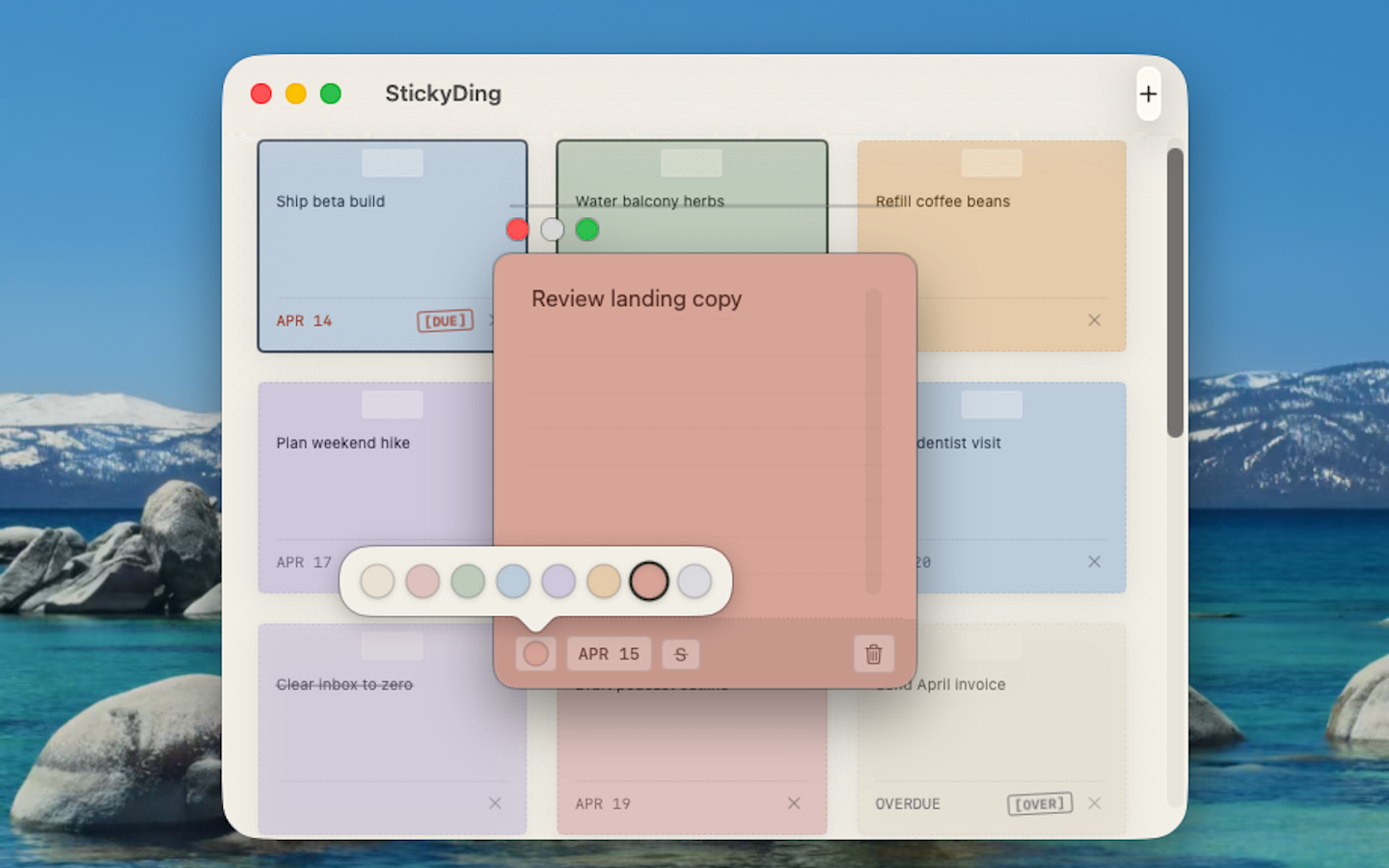The image size is (1389, 868).
Task: Collapse the color picker via the note color button
Action: pyautogui.click(x=535, y=654)
